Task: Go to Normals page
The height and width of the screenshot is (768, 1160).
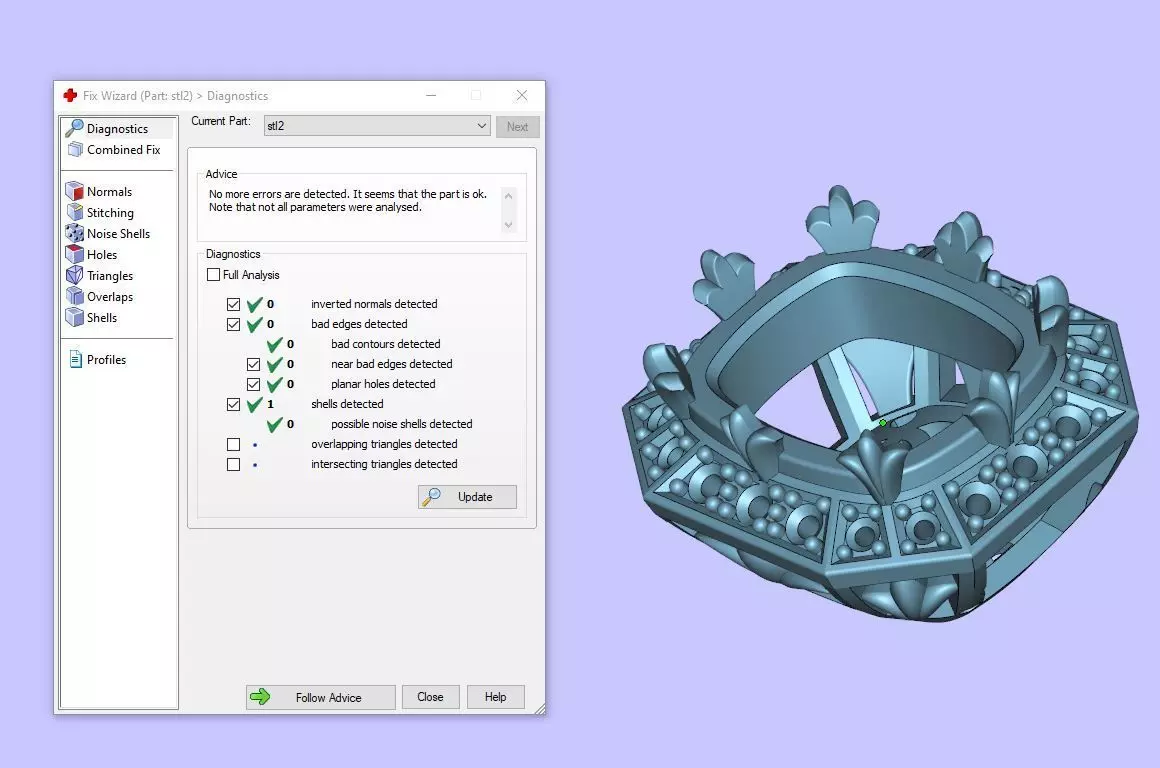Action: pyautogui.click(x=109, y=191)
